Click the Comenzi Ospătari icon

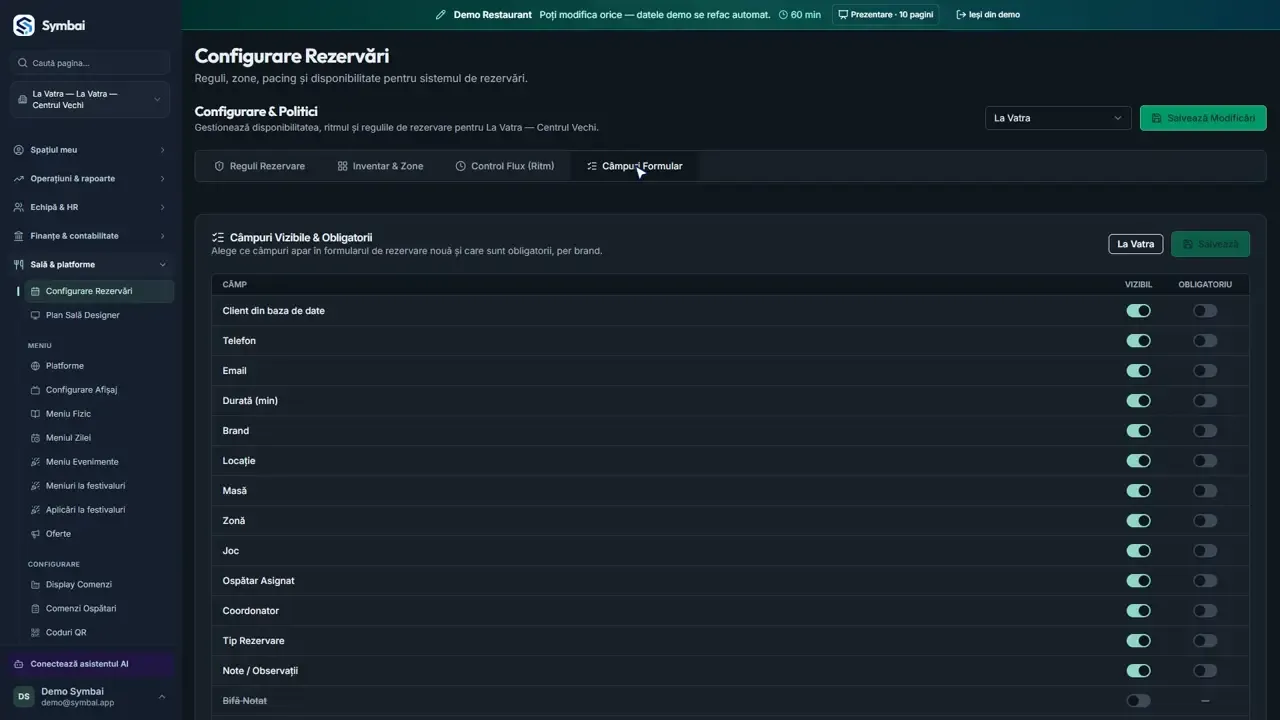[x=35, y=609]
